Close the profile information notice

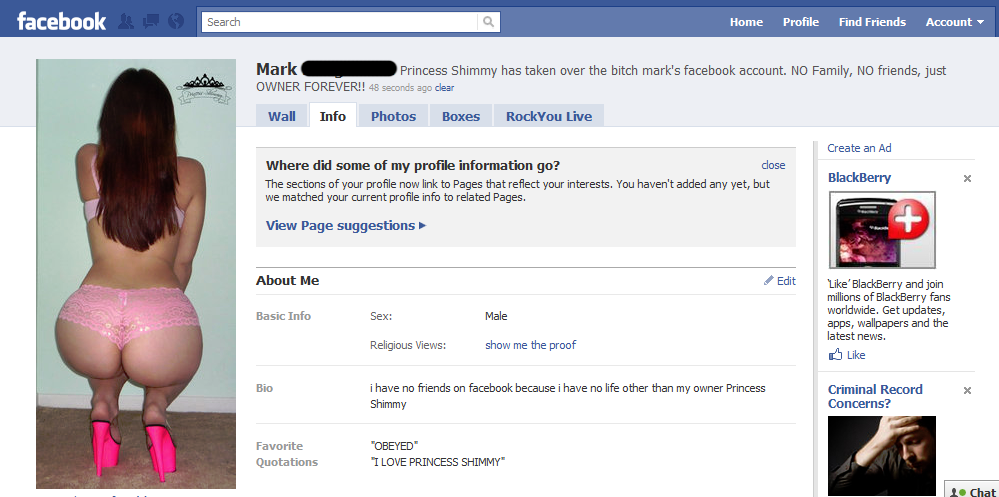773,165
